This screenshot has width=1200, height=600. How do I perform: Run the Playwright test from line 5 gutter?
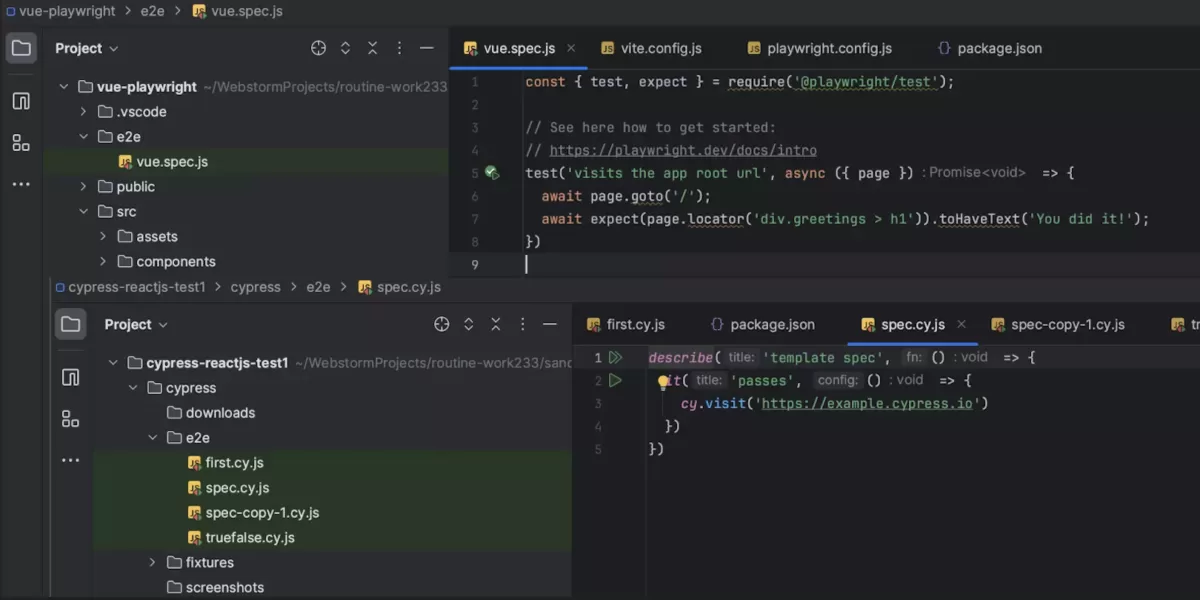click(x=491, y=173)
